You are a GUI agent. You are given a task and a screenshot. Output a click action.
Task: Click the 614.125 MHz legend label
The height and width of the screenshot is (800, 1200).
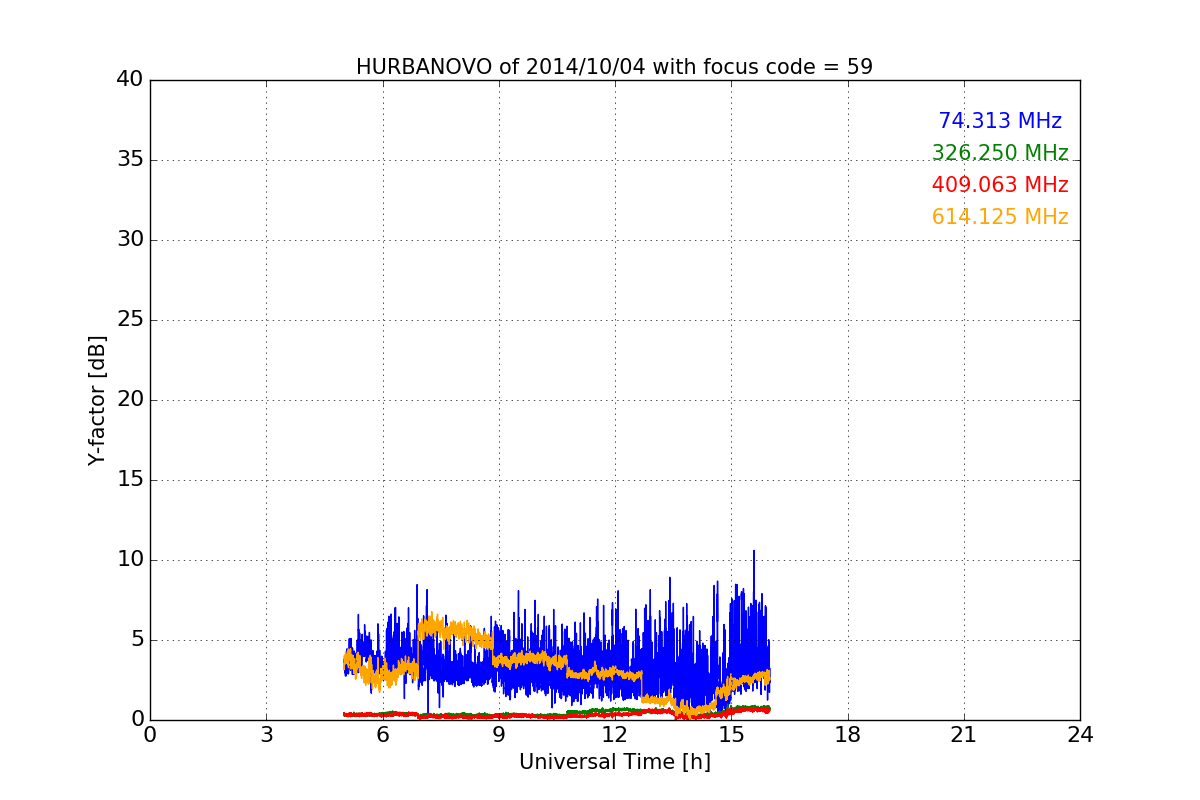pyautogui.click(x=1000, y=217)
